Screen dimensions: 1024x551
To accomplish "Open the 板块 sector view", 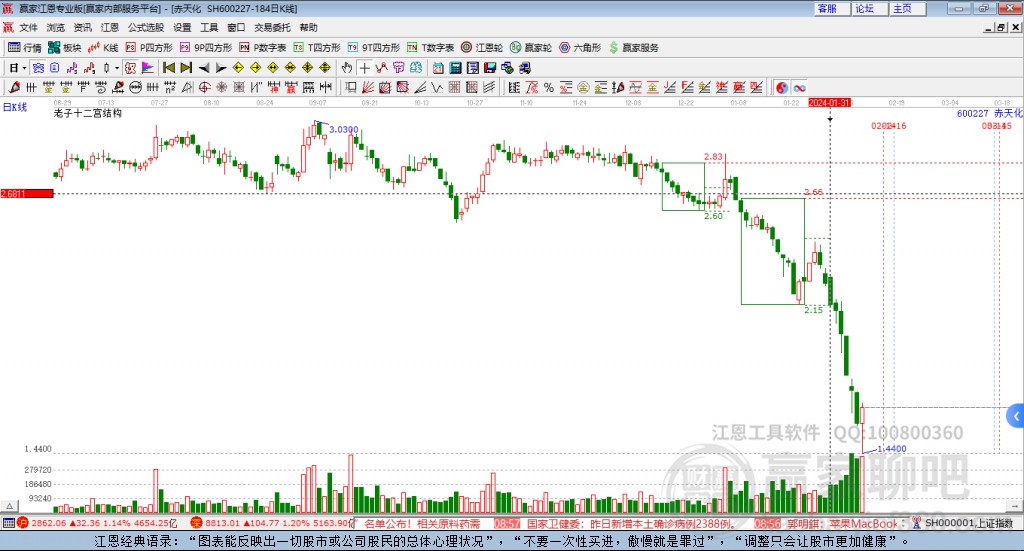I will (64, 48).
